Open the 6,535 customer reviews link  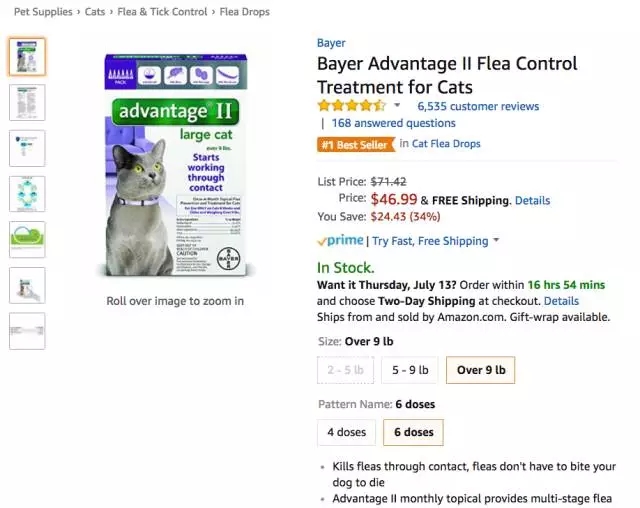478,106
